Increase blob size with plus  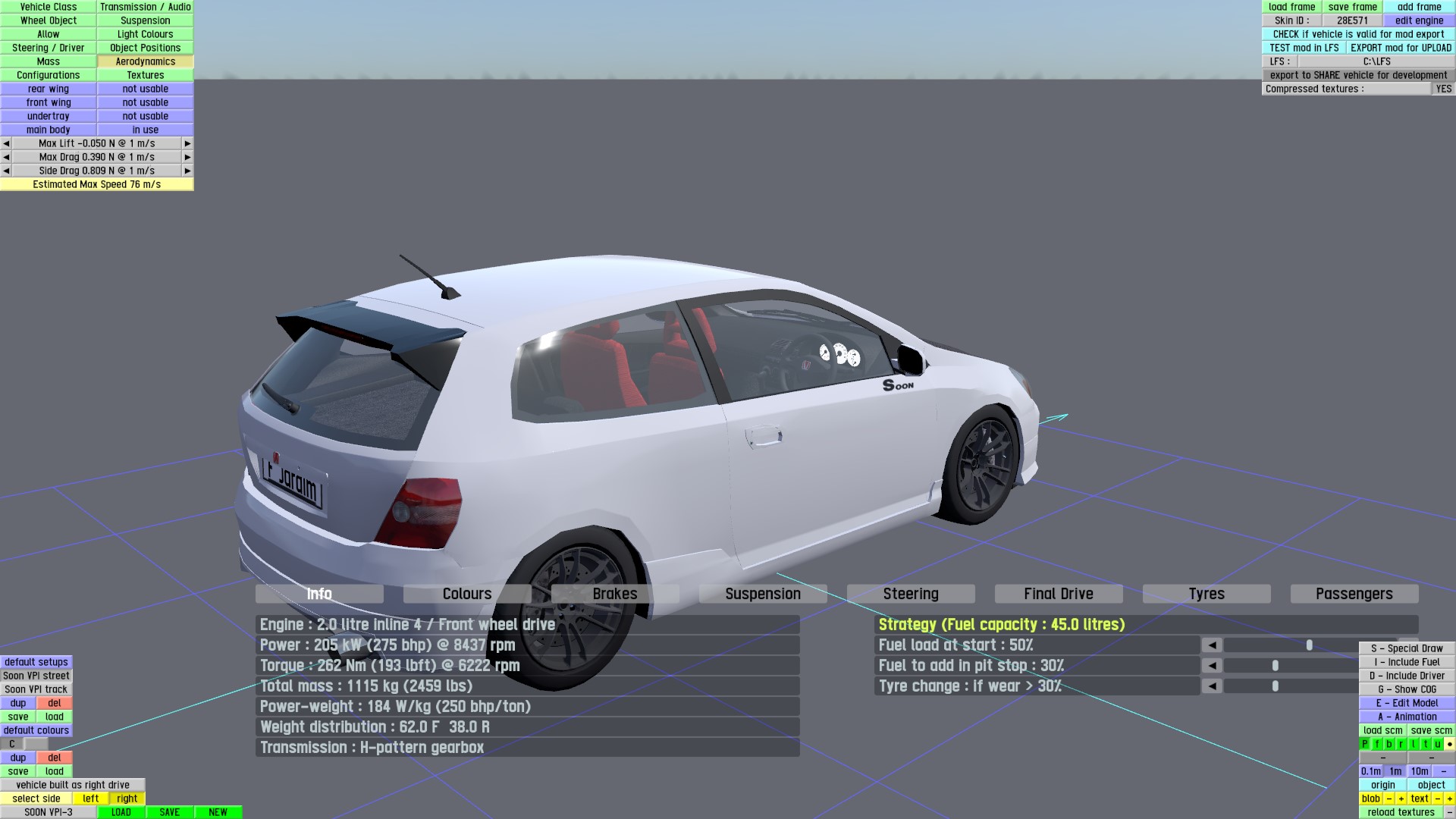(1401, 799)
